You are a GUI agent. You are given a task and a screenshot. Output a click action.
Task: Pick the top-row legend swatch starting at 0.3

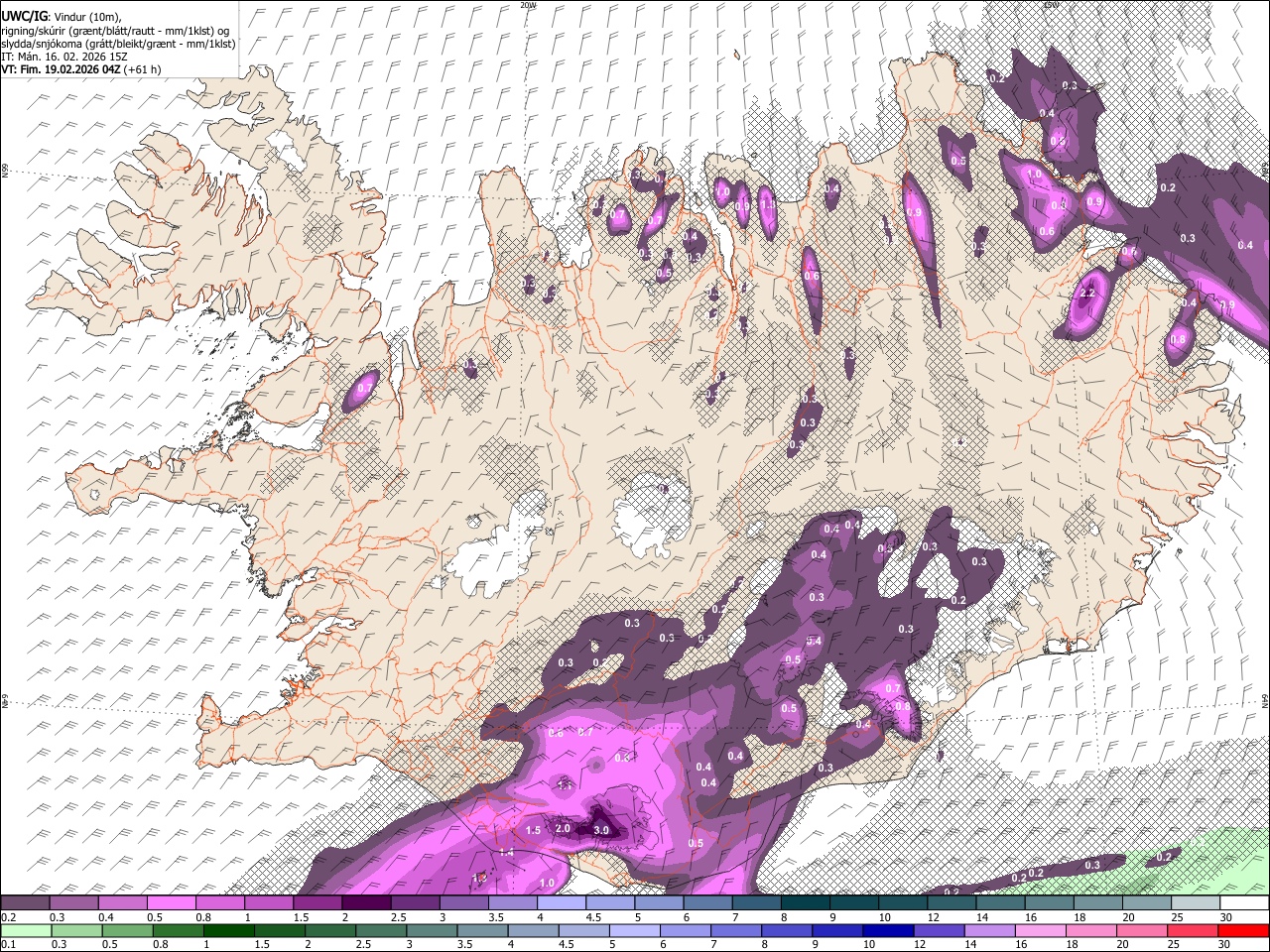(73, 903)
